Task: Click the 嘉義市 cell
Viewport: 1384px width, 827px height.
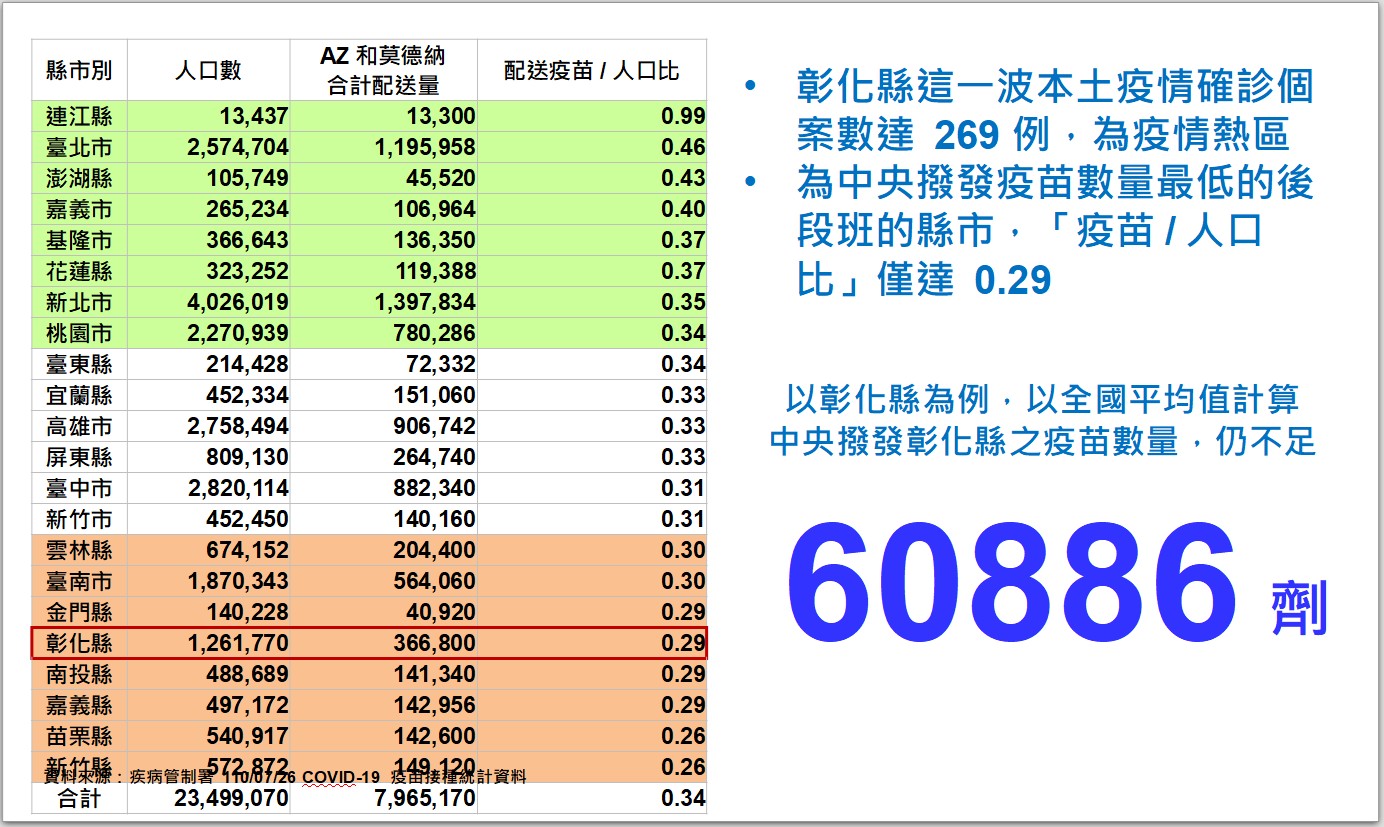Action: 79,210
